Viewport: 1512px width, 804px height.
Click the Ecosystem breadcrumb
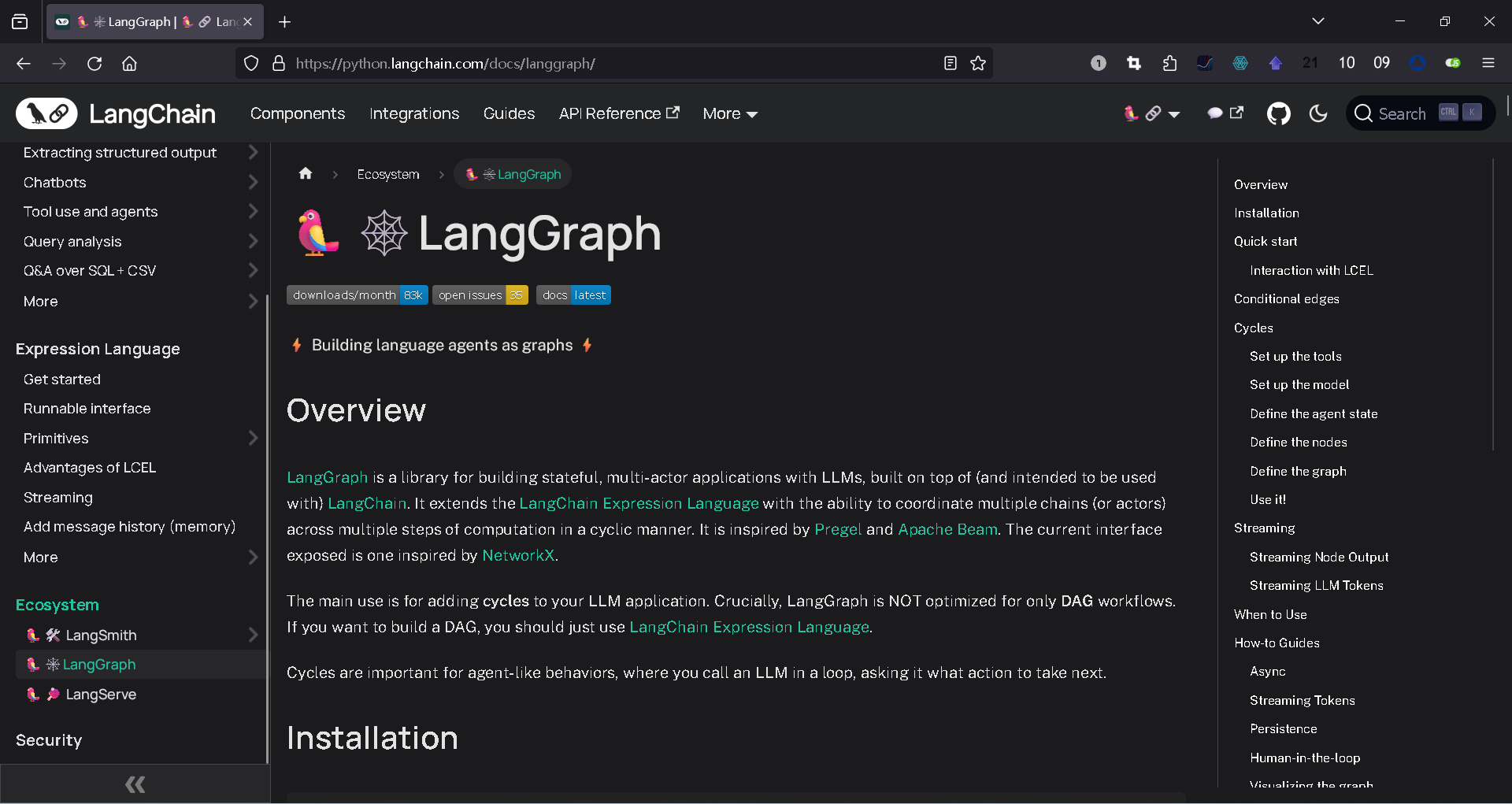[x=388, y=174]
